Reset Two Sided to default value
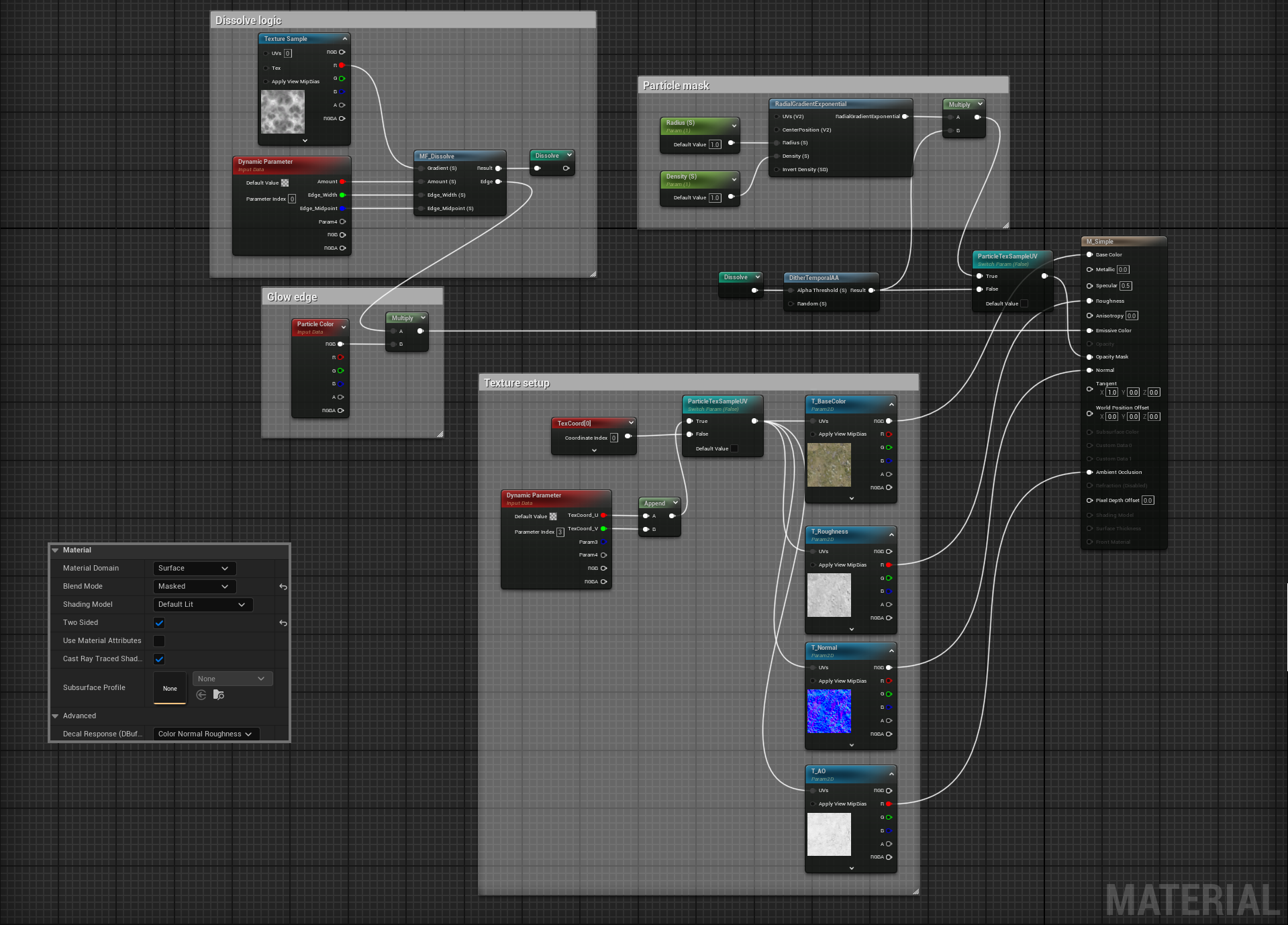Screen dimensions: 1288x925 [x=283, y=623]
